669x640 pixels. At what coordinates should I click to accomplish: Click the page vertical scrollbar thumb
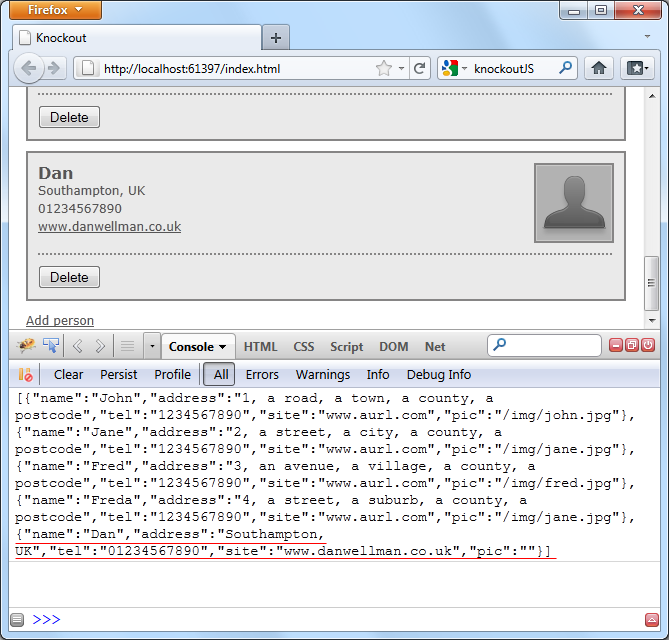652,283
